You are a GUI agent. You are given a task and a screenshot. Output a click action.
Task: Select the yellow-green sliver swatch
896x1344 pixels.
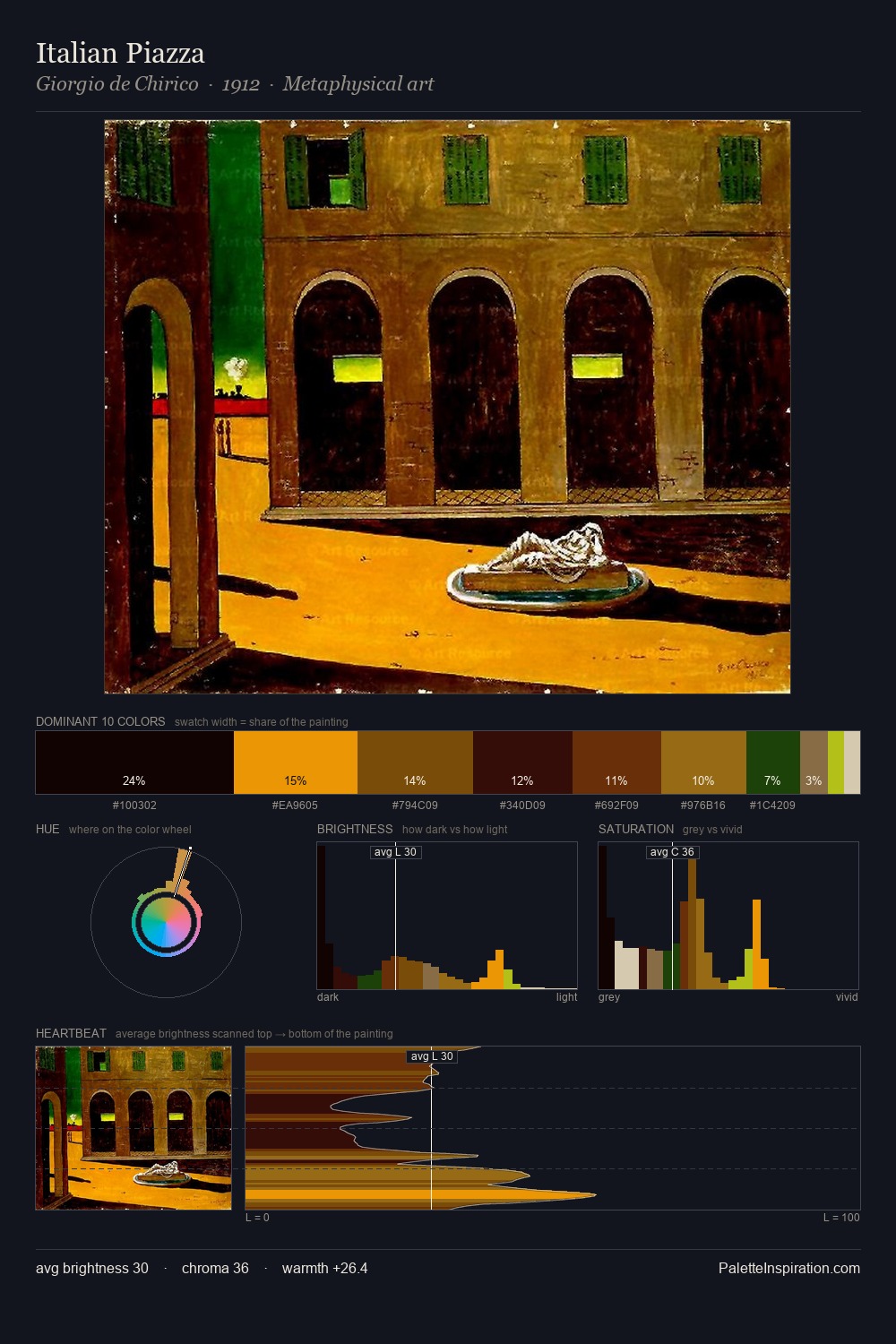[x=836, y=762]
